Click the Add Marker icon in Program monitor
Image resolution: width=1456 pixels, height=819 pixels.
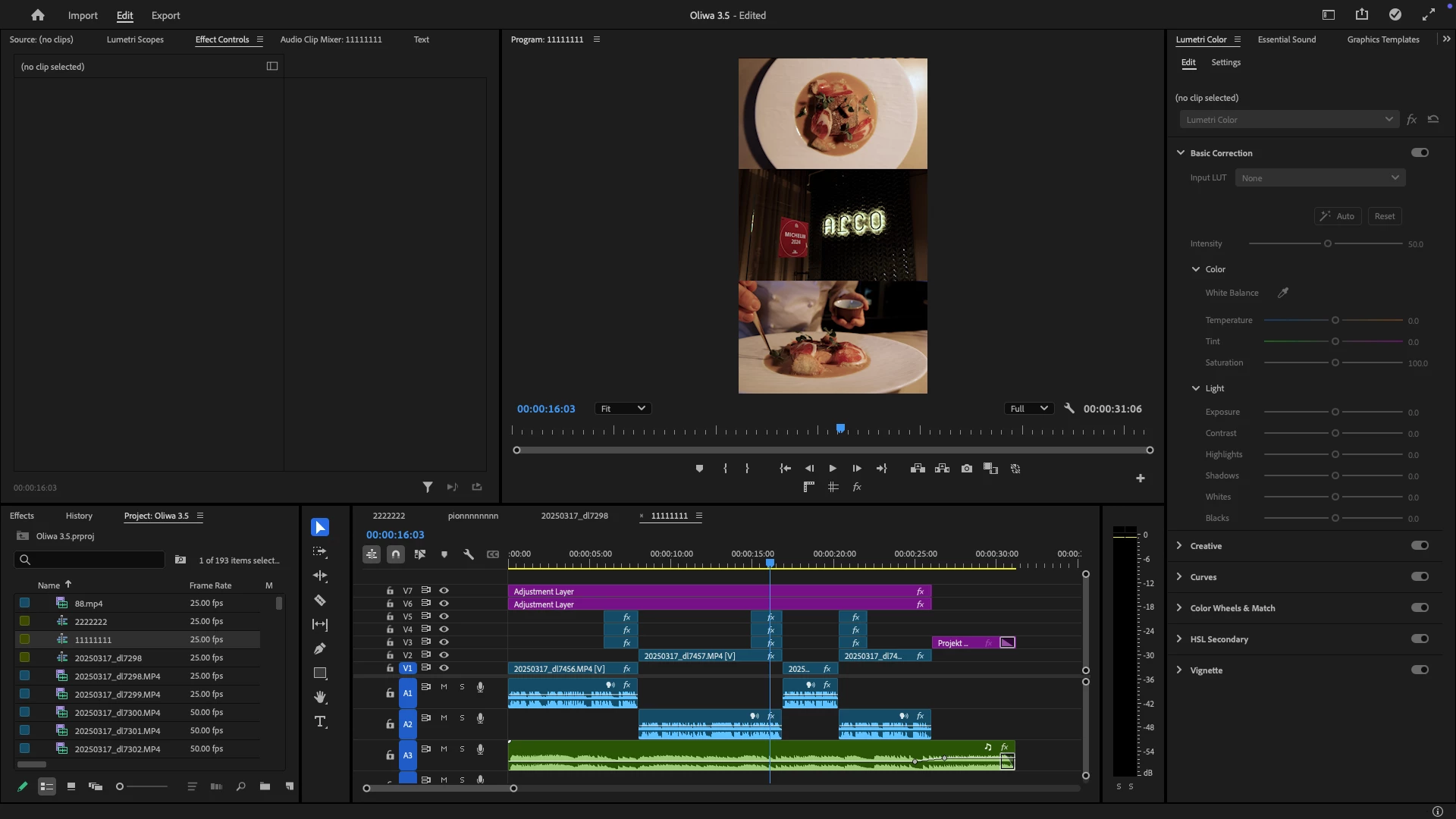[x=699, y=469]
